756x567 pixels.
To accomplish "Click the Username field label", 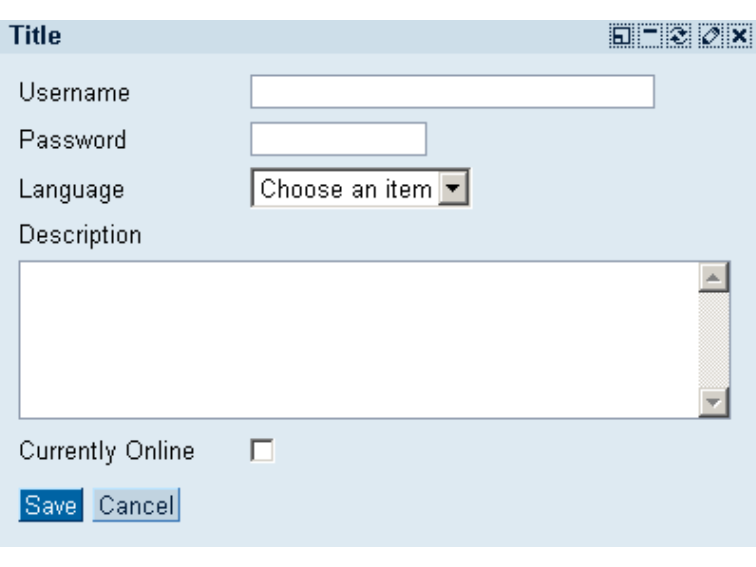I will point(75,92).
